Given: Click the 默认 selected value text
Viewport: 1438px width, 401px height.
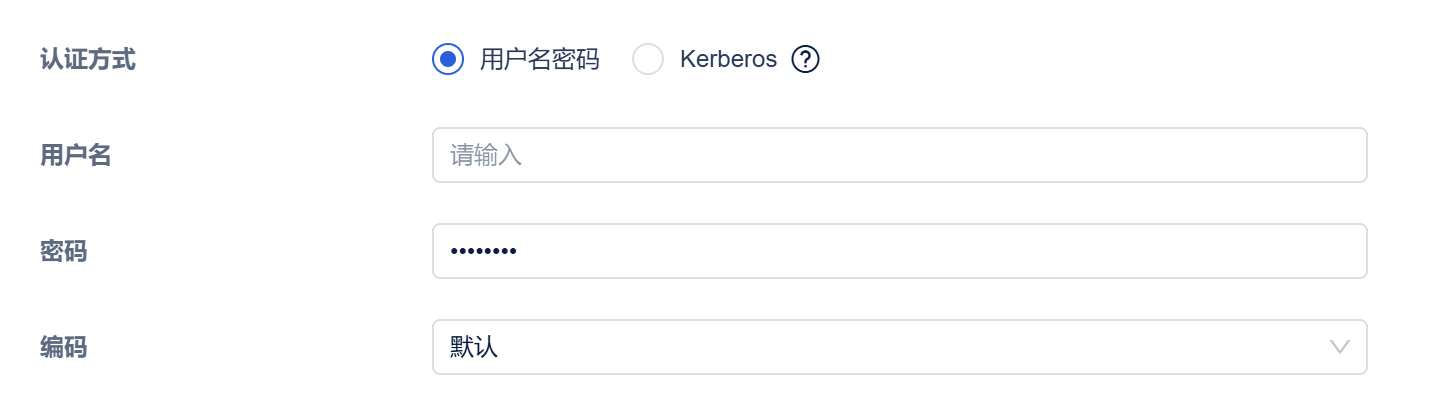Looking at the screenshot, I should tap(474, 347).
